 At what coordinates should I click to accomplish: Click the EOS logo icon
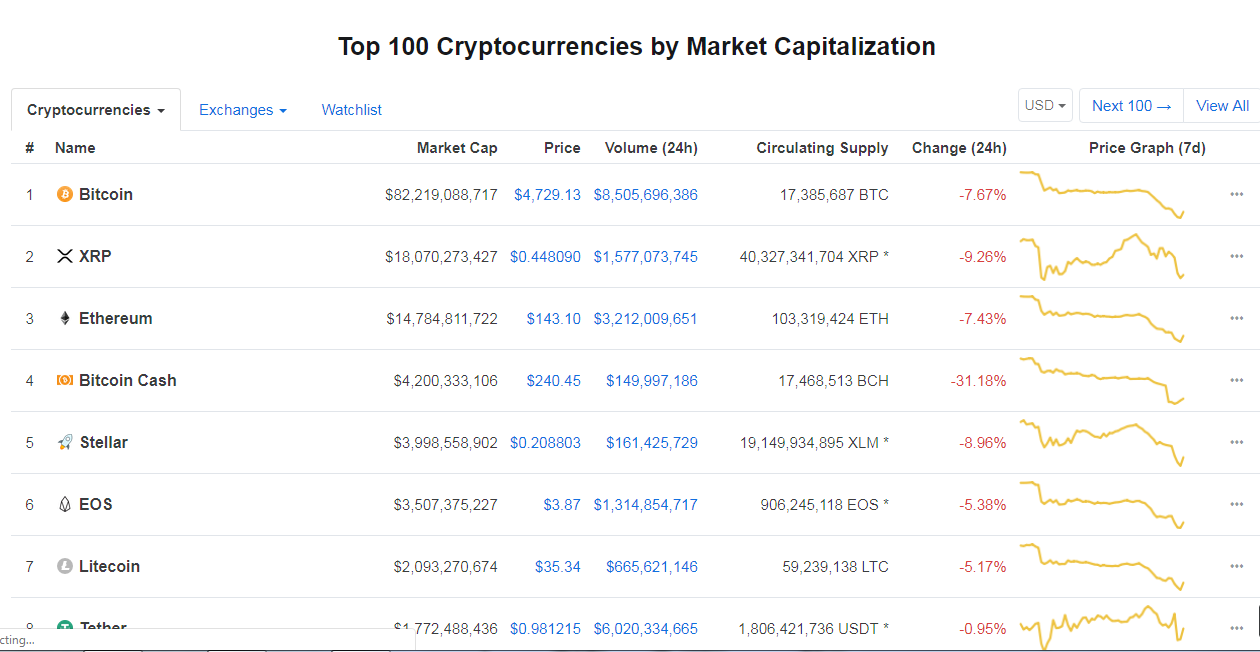(x=65, y=504)
